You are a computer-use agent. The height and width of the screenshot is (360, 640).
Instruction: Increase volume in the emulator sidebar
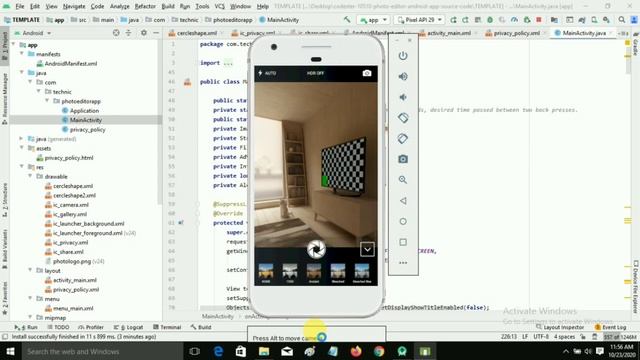(403, 76)
